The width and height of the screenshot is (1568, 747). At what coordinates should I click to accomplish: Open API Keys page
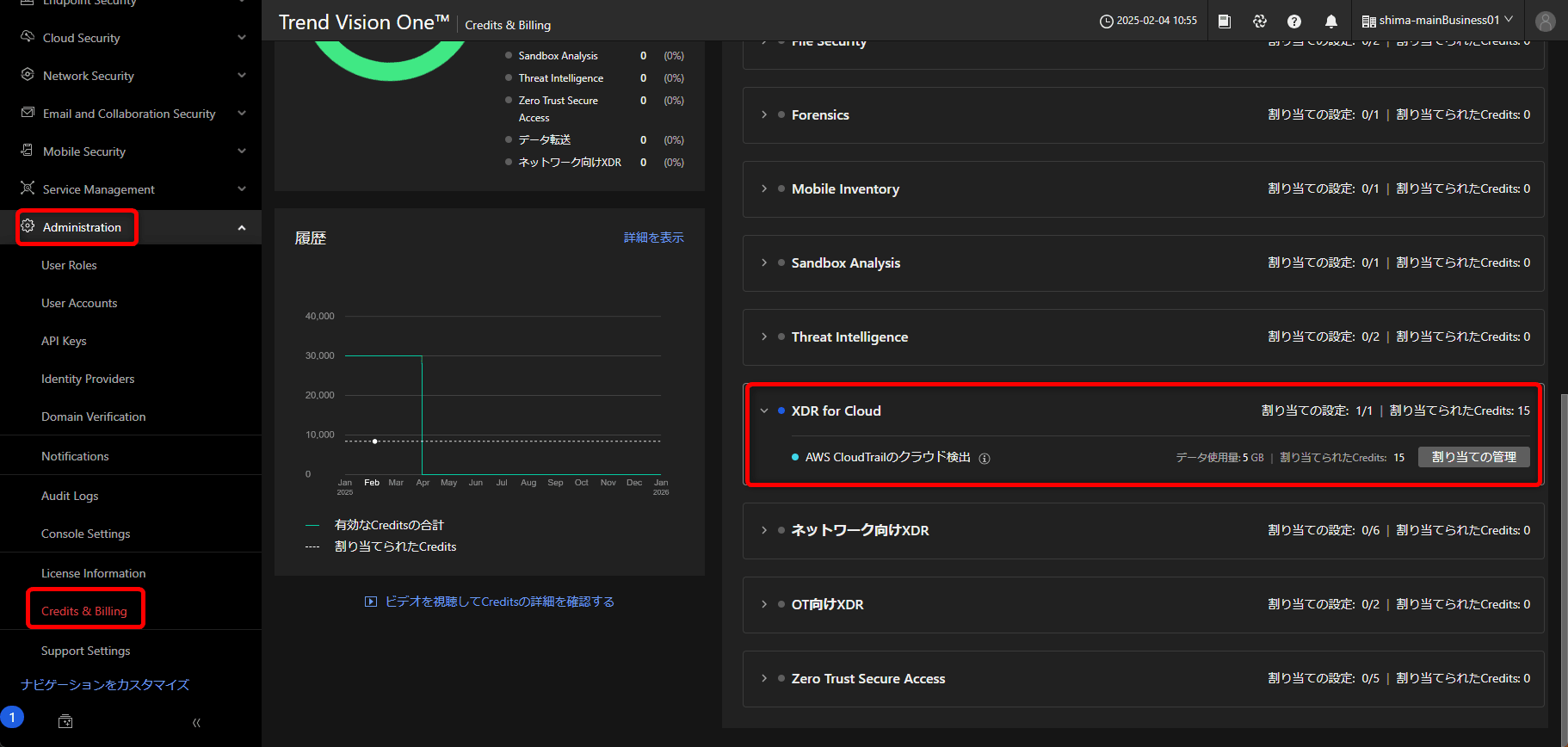pyautogui.click(x=64, y=341)
